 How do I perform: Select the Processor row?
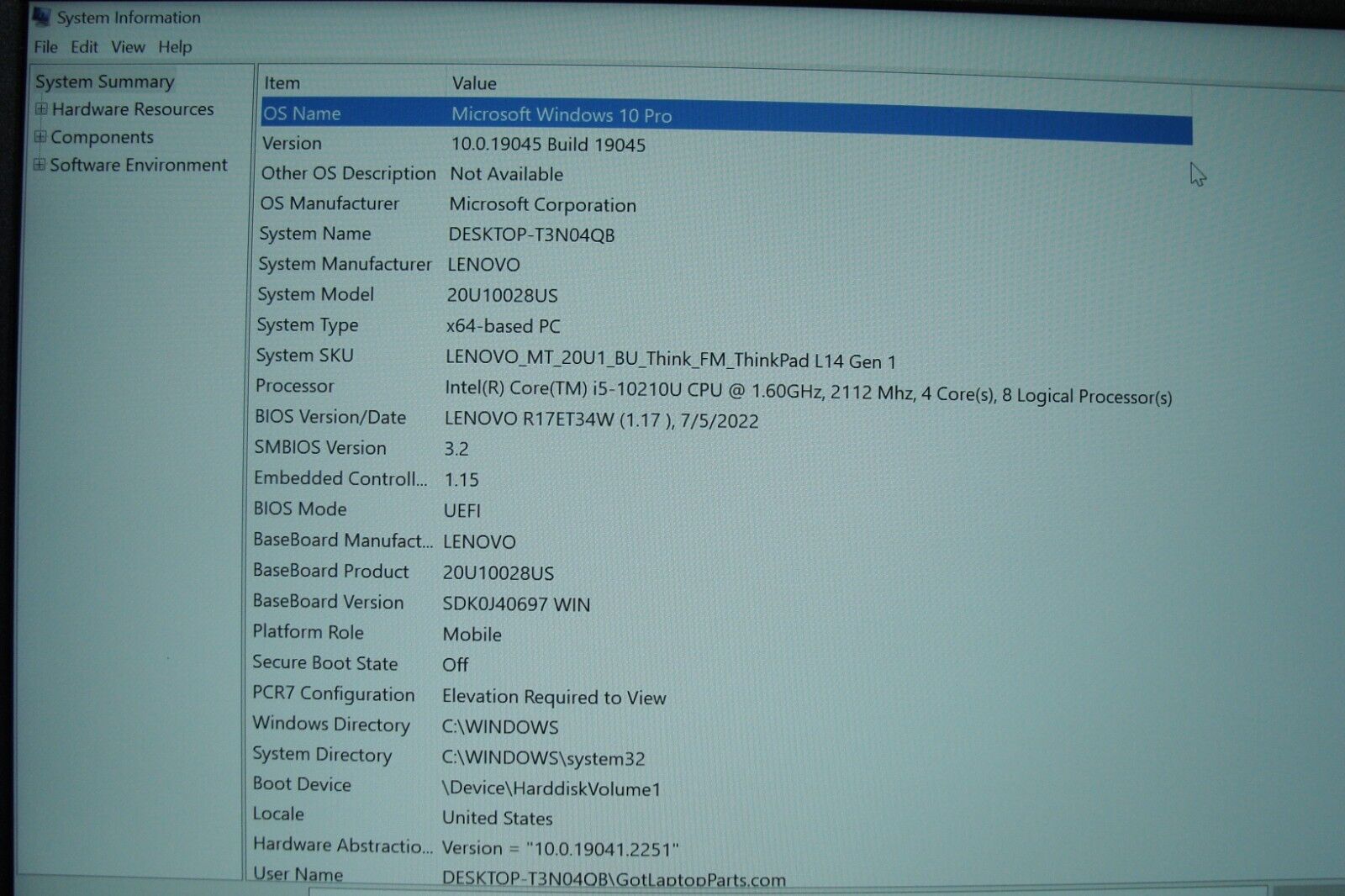[x=295, y=386]
